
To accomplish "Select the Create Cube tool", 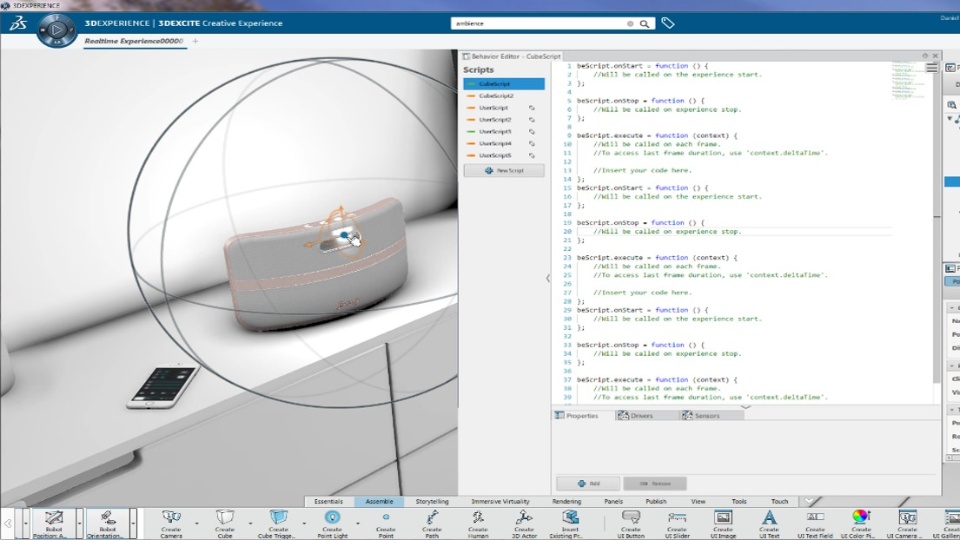I will 224,518.
